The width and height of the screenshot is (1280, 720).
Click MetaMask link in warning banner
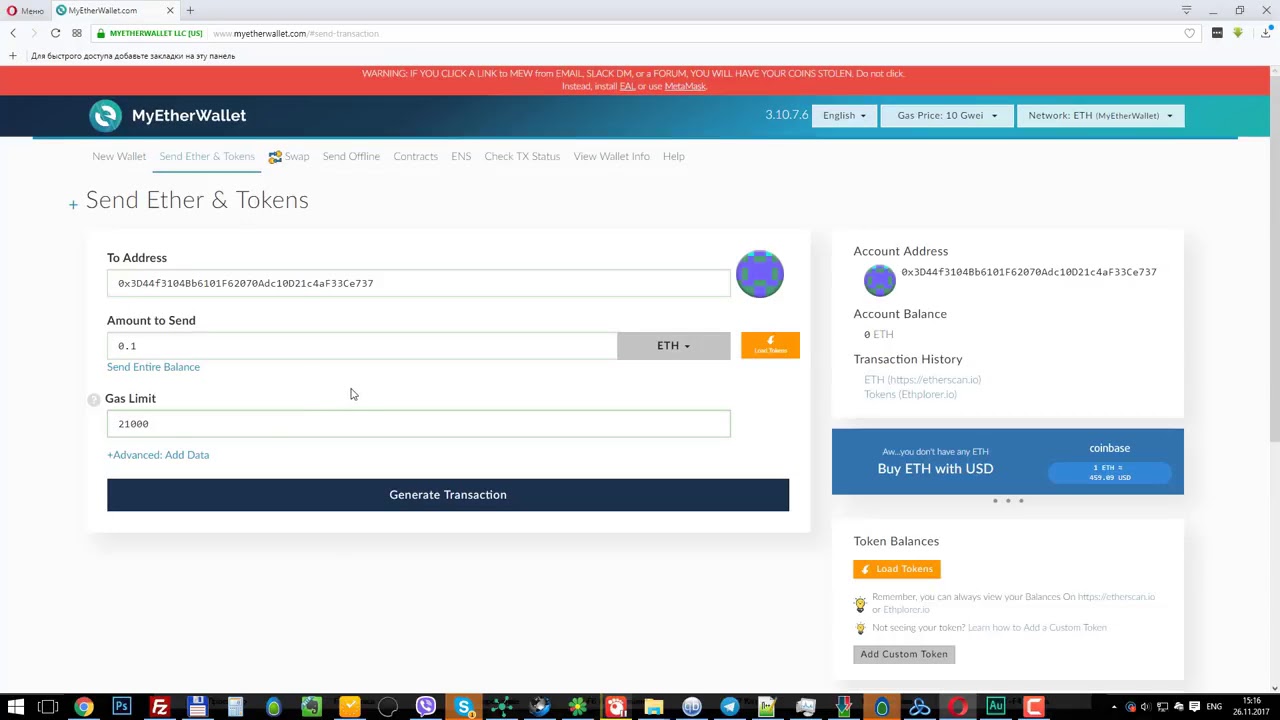point(685,86)
